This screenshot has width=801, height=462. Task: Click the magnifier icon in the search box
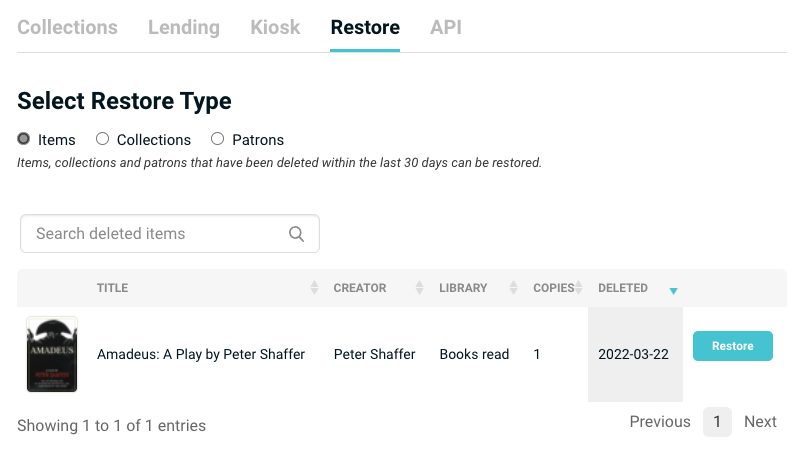coord(296,234)
